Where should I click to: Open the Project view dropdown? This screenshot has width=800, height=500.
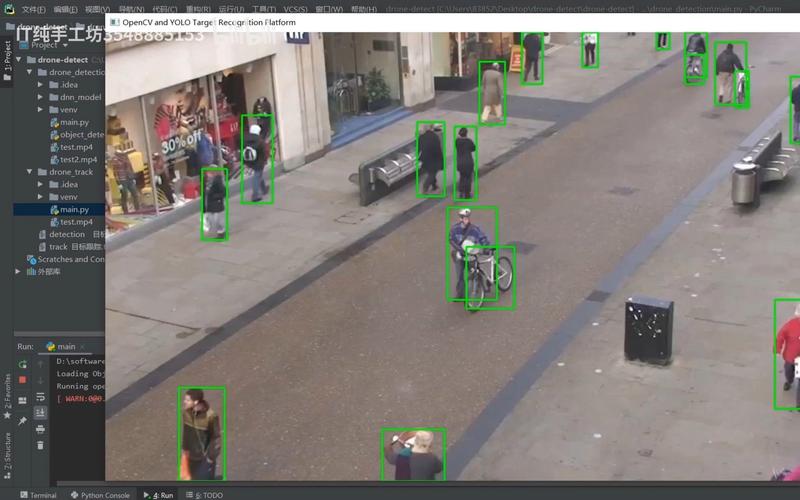tap(49, 45)
